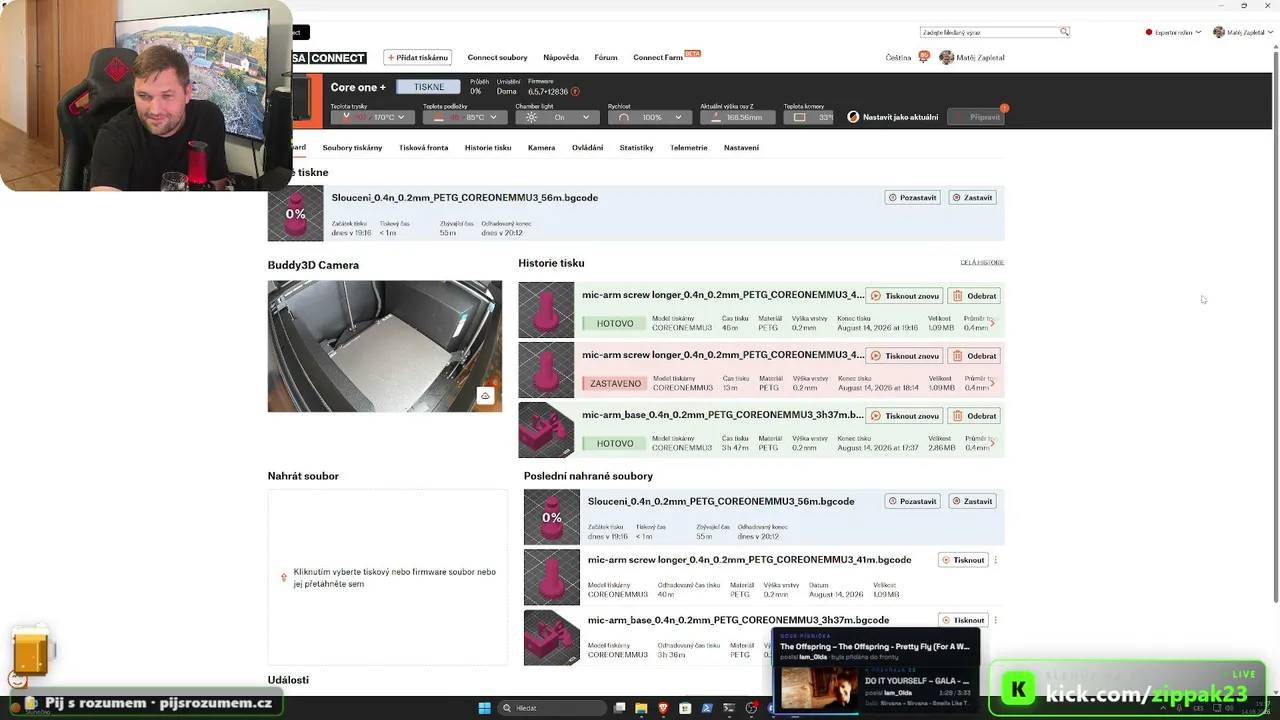The width and height of the screenshot is (1280, 720).
Task: Click the Windows taskbar search box
Action: [x=553, y=708]
